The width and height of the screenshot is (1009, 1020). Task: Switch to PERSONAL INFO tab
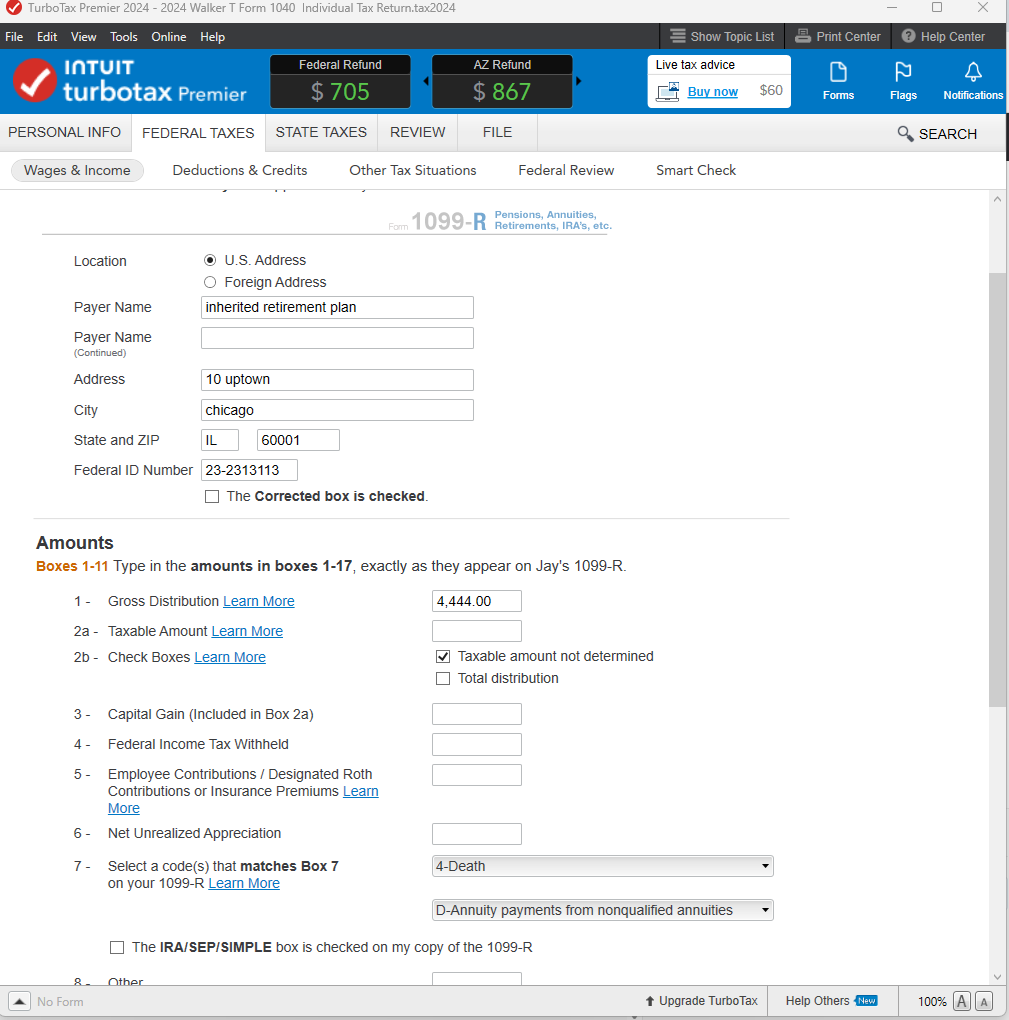coord(64,132)
